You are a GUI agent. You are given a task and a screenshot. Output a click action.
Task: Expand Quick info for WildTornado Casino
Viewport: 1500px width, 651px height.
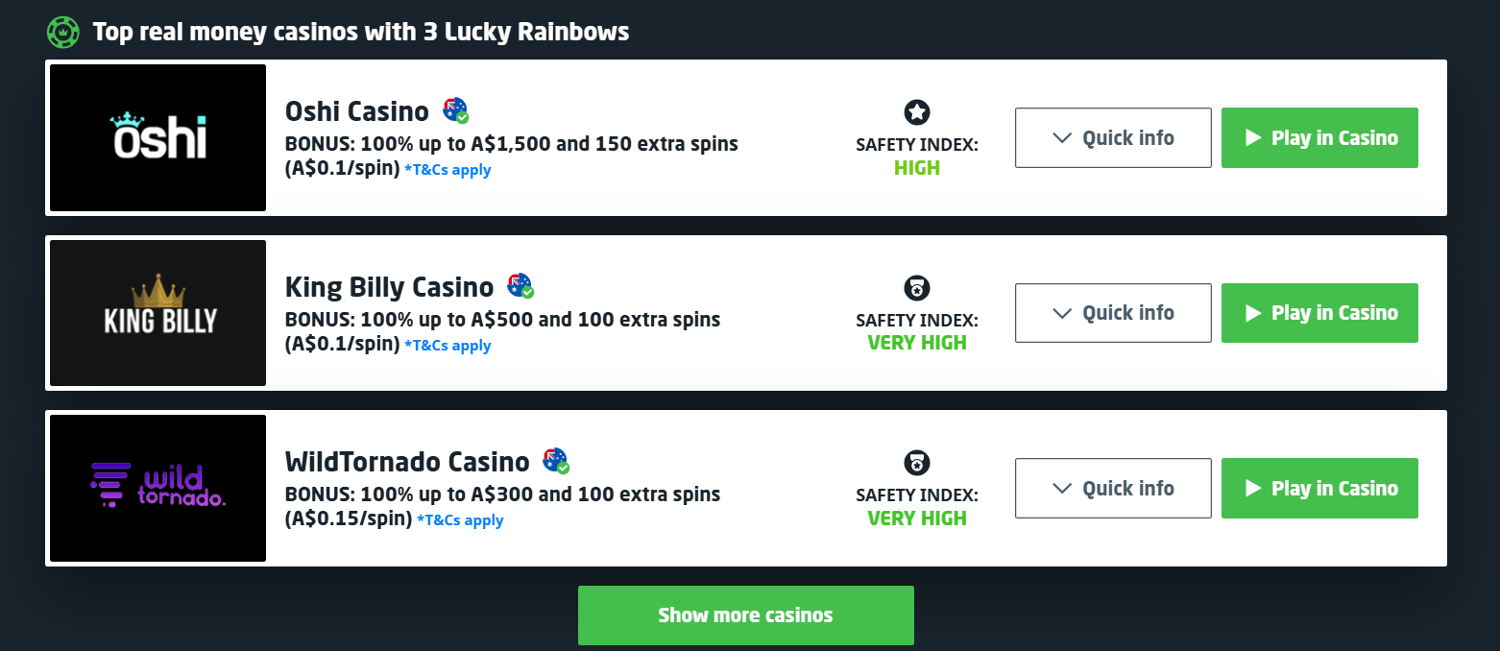[x=1113, y=488]
